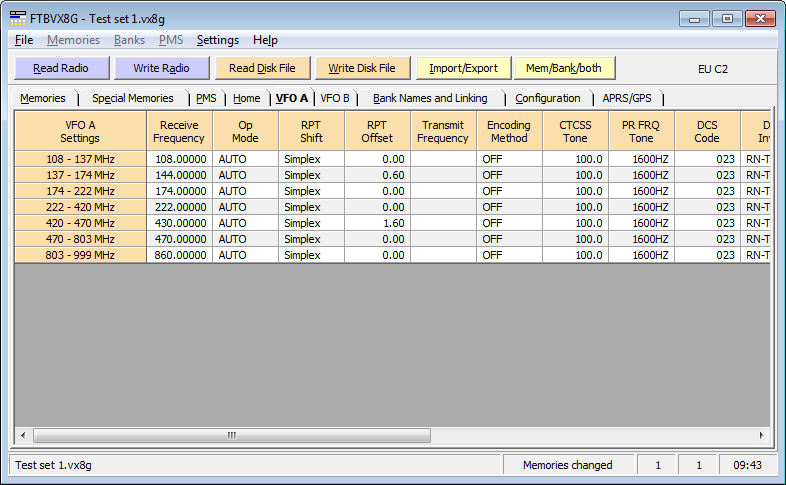This screenshot has height=485, width=786.
Task: Open the APRS/GPS tab
Action: click(x=627, y=98)
